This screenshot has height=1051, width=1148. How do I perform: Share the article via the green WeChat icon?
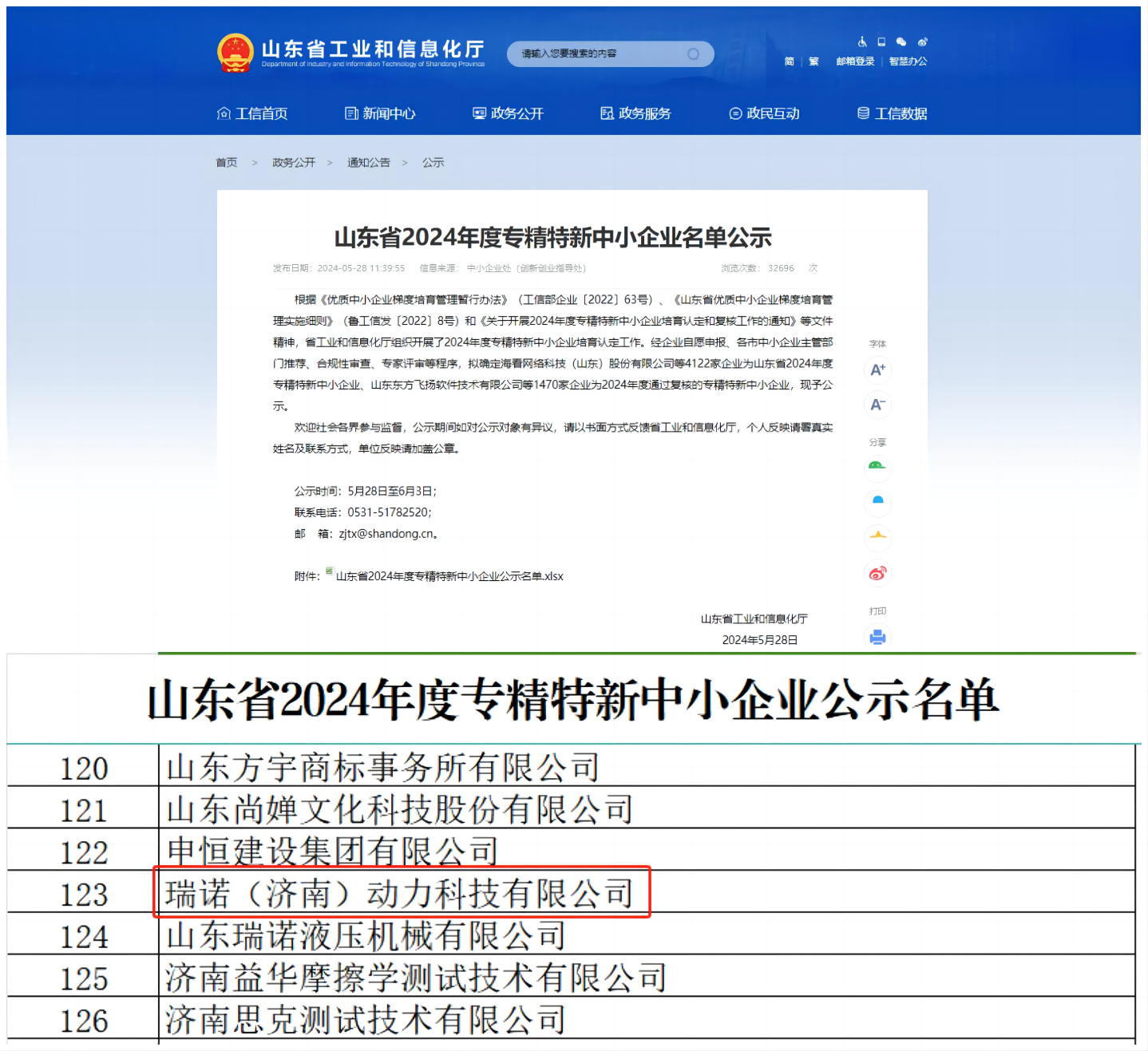pos(877,468)
